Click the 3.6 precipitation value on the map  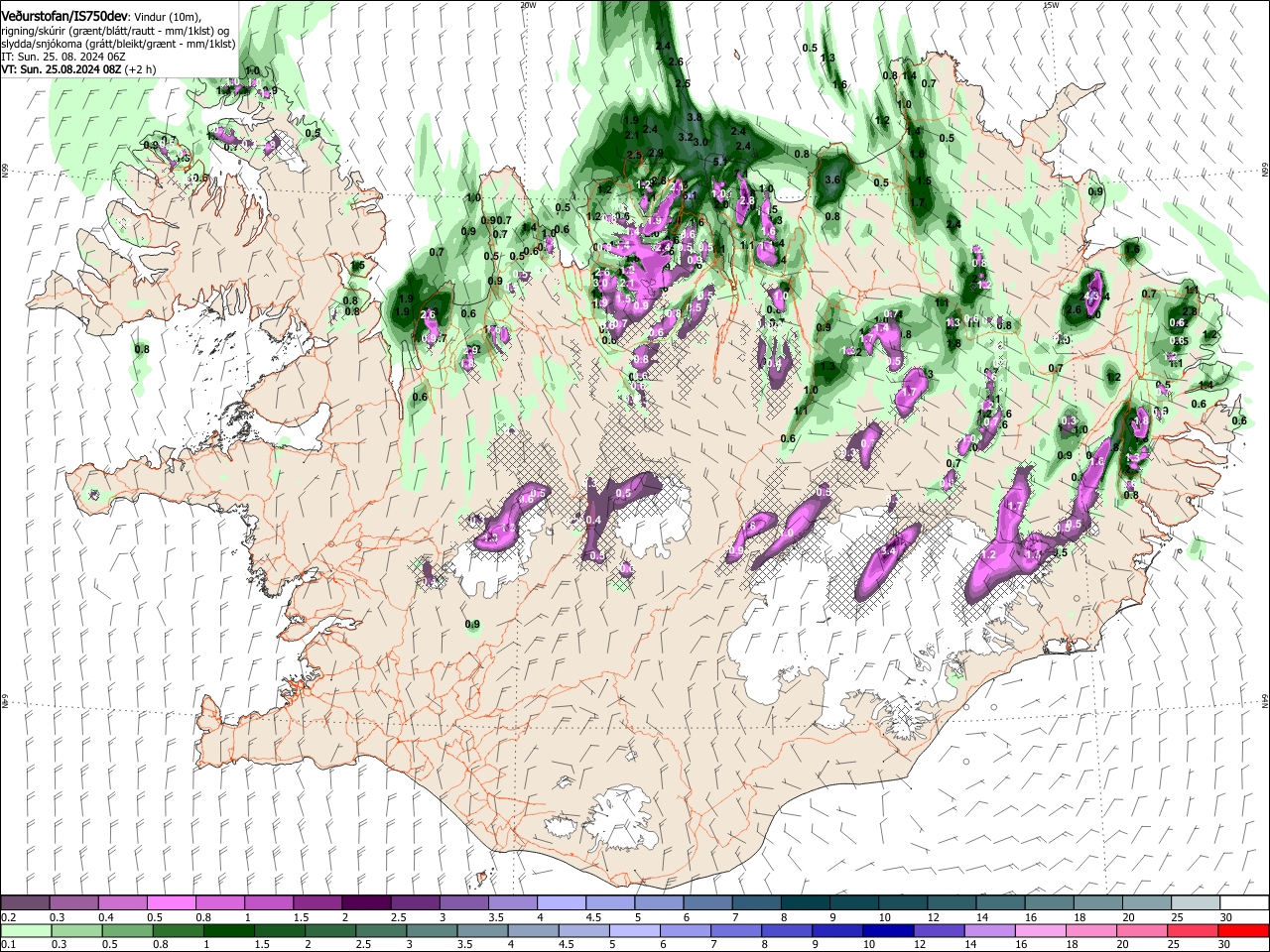[832, 179]
